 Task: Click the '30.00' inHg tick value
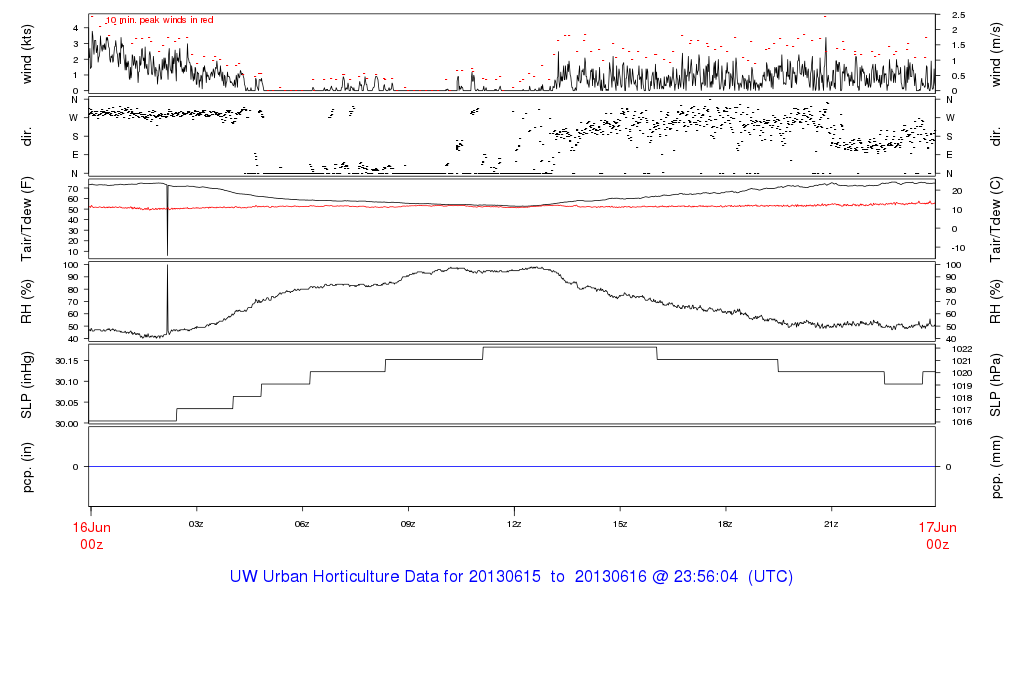coord(67,424)
